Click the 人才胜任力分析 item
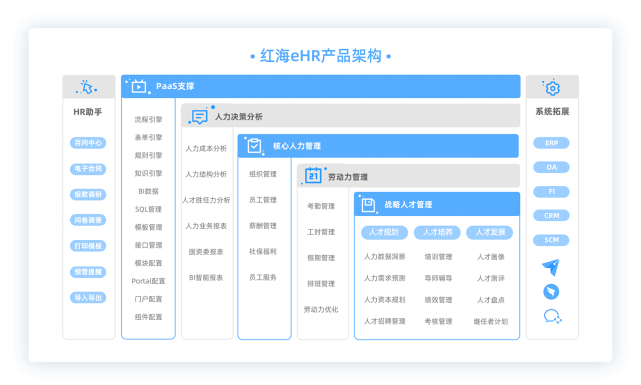 pos(206,200)
